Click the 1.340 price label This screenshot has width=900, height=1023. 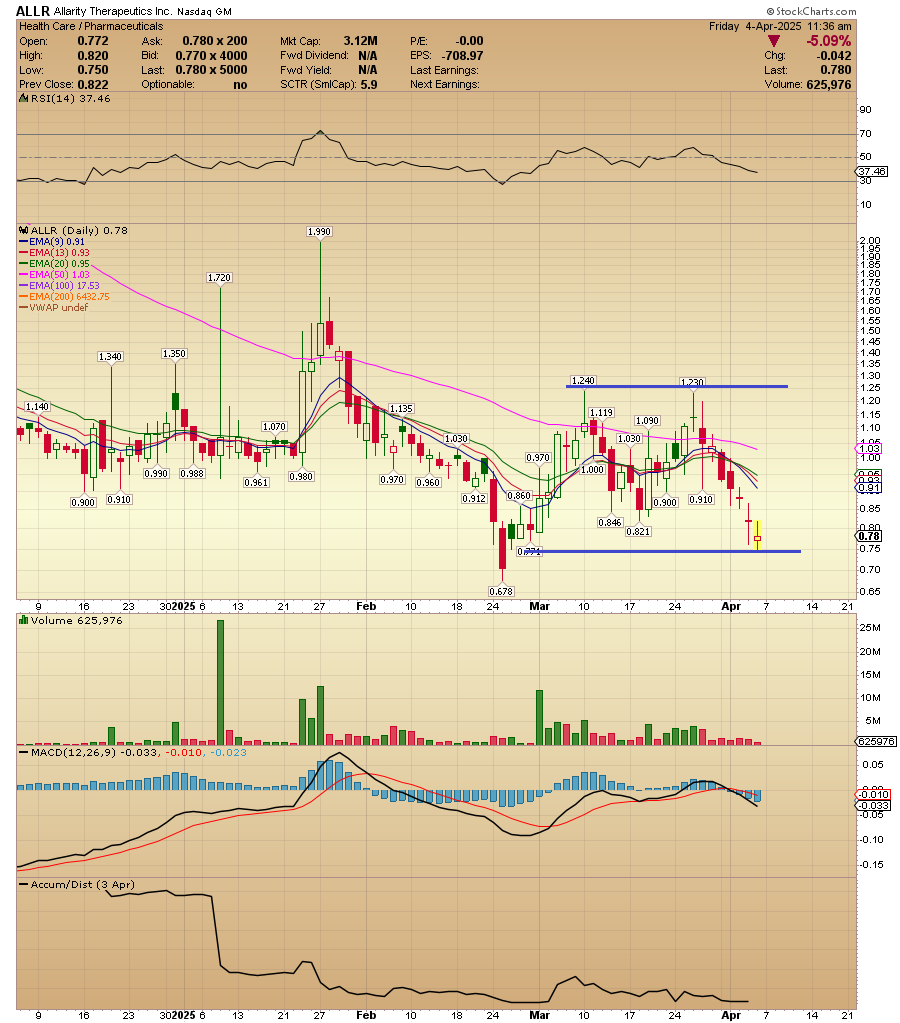[x=110, y=356]
